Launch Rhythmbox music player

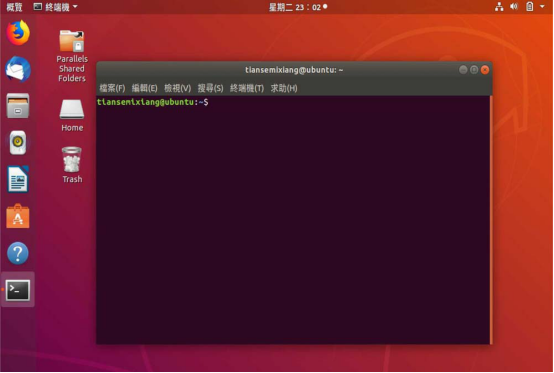point(18,143)
